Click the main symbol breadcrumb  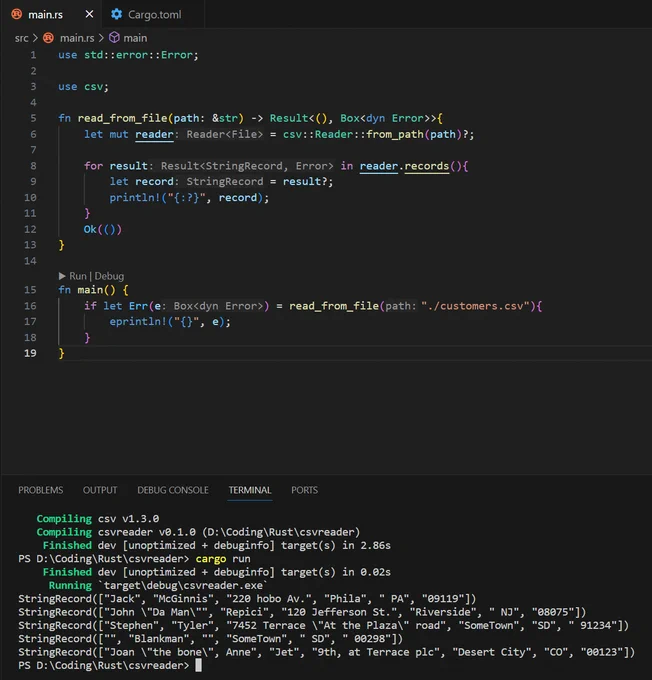point(135,38)
